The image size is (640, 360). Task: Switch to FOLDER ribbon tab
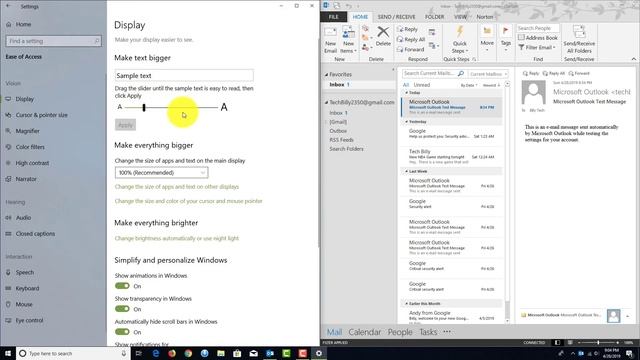[x=434, y=17]
